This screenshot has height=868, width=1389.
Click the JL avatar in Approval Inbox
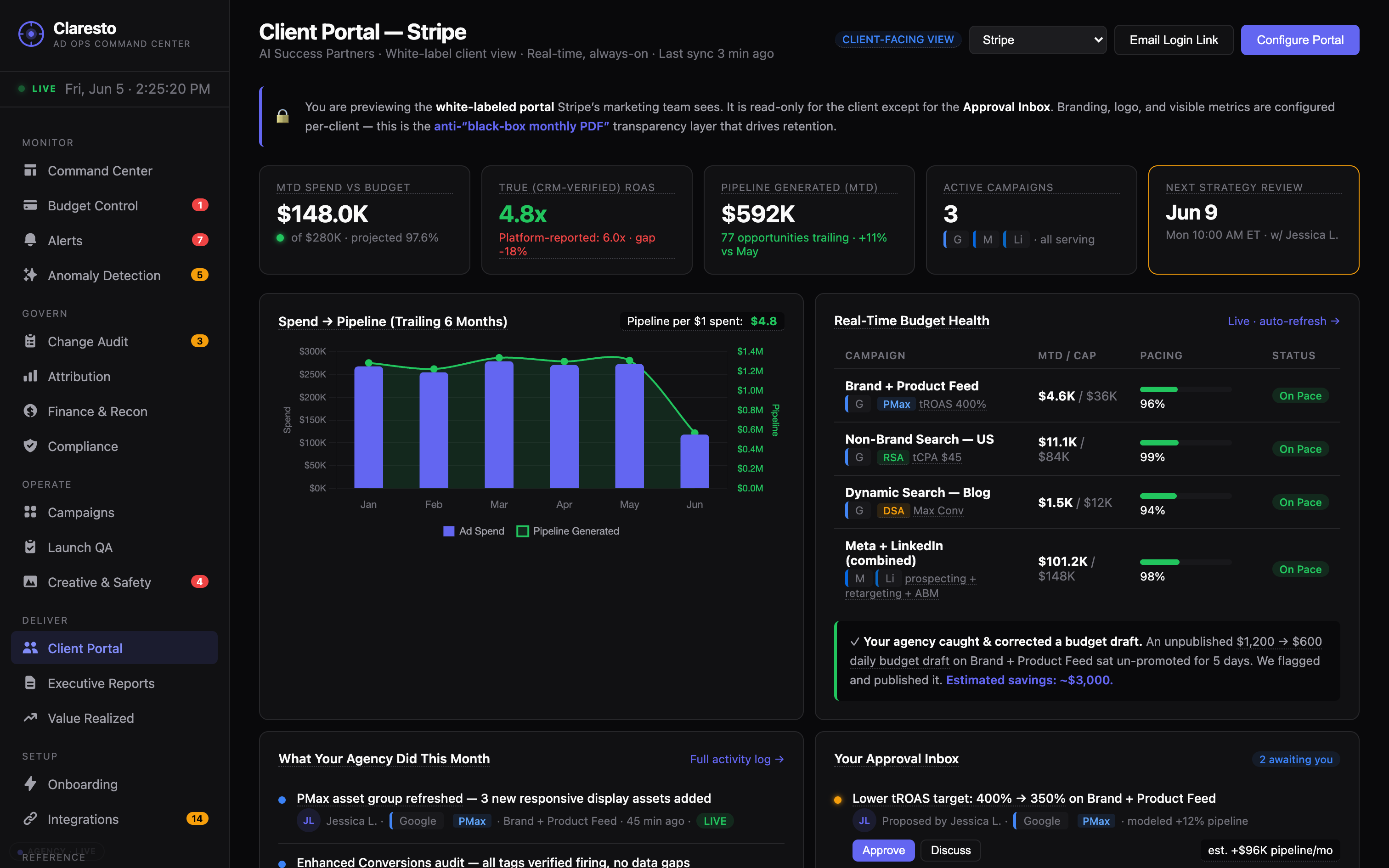pyautogui.click(x=864, y=821)
